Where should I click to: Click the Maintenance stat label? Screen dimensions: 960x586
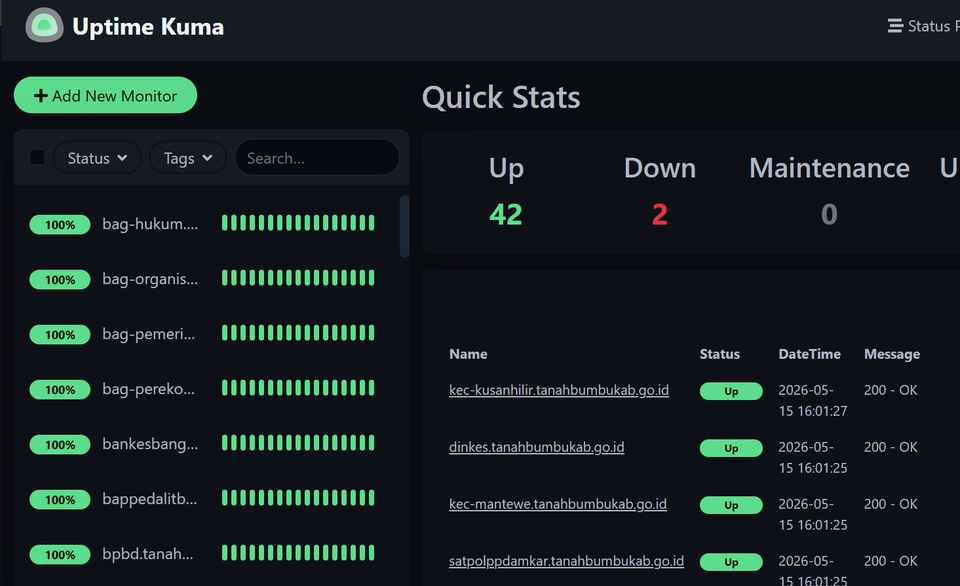(829, 168)
